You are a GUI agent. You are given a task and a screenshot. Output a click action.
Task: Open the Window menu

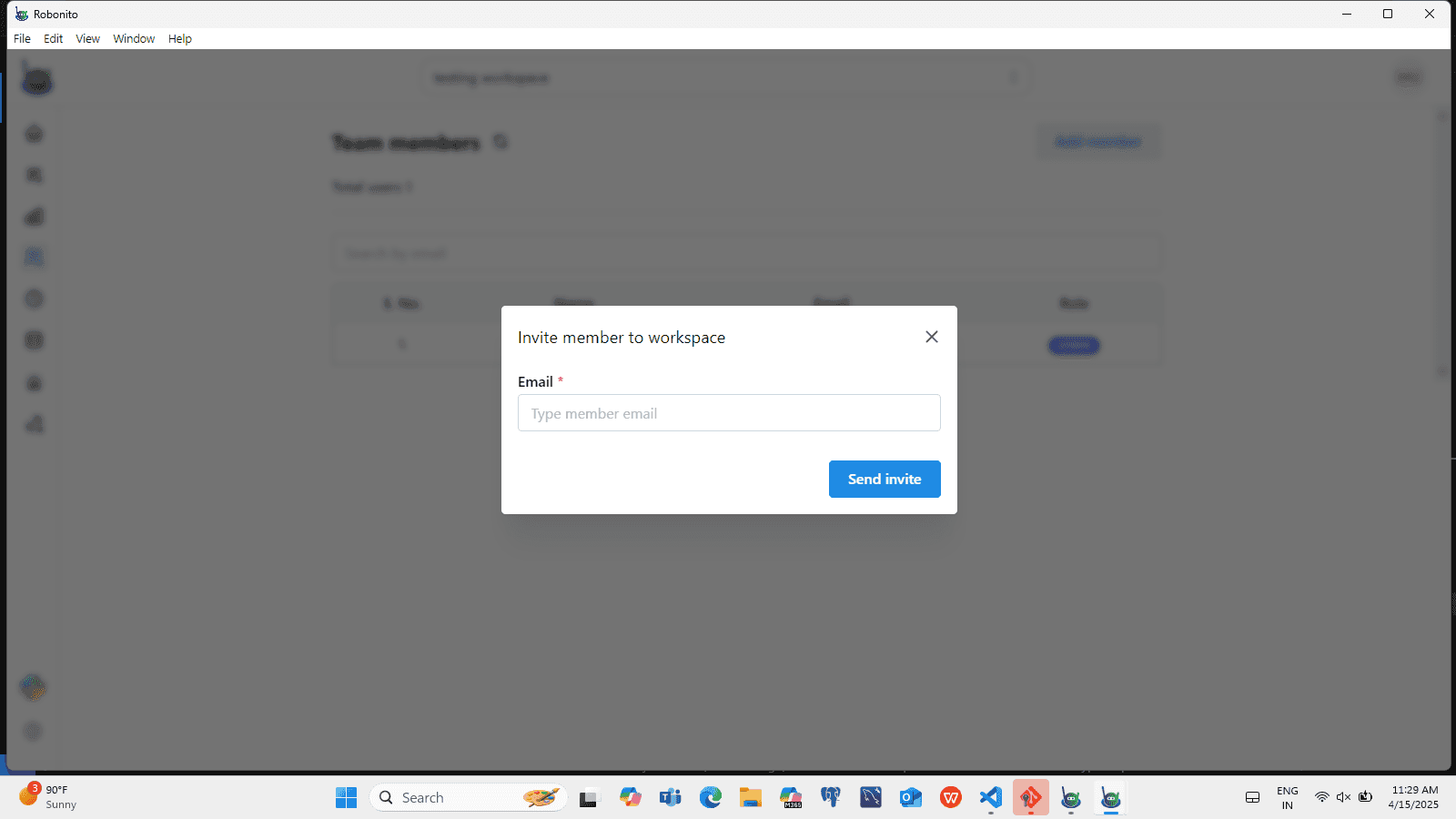pos(134,39)
